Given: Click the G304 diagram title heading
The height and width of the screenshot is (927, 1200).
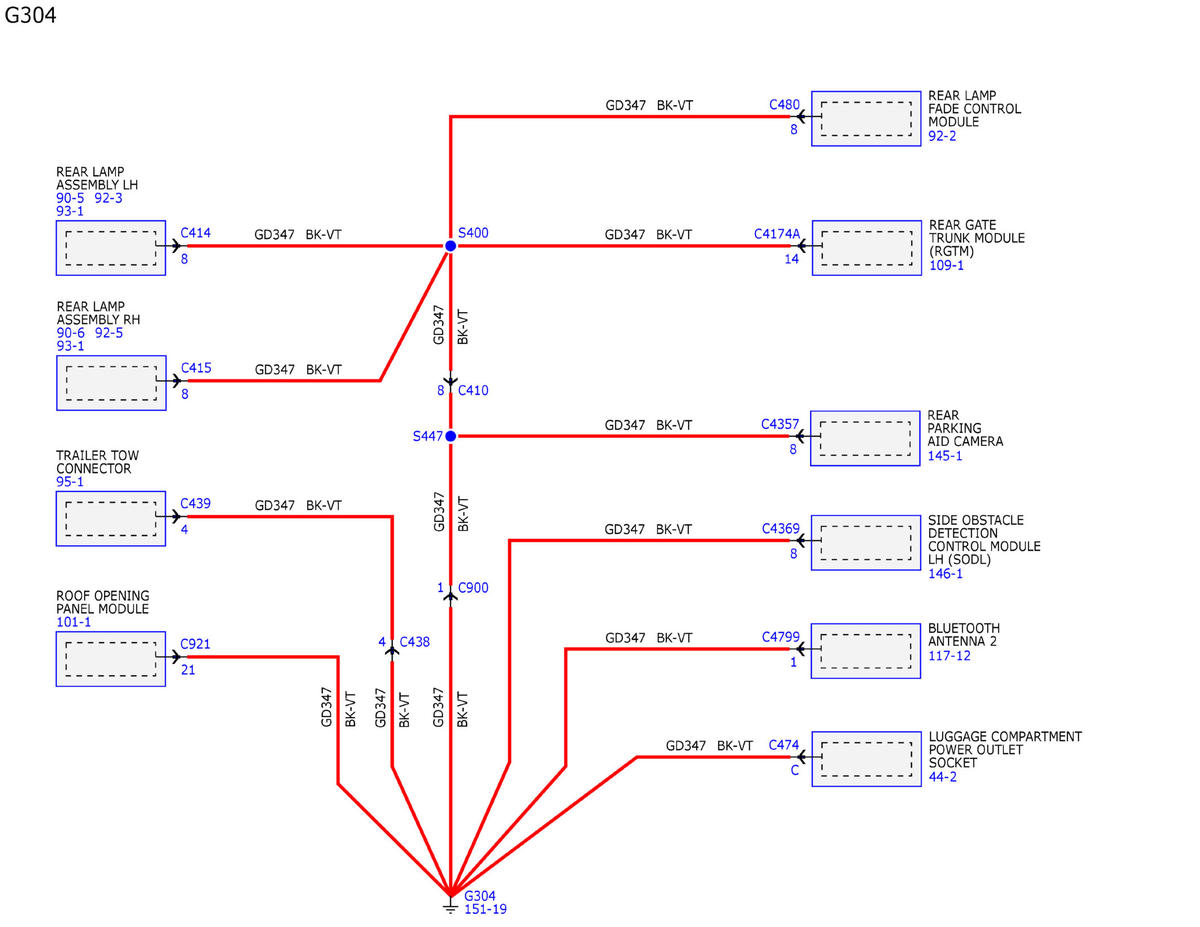Looking at the screenshot, I should [30, 15].
